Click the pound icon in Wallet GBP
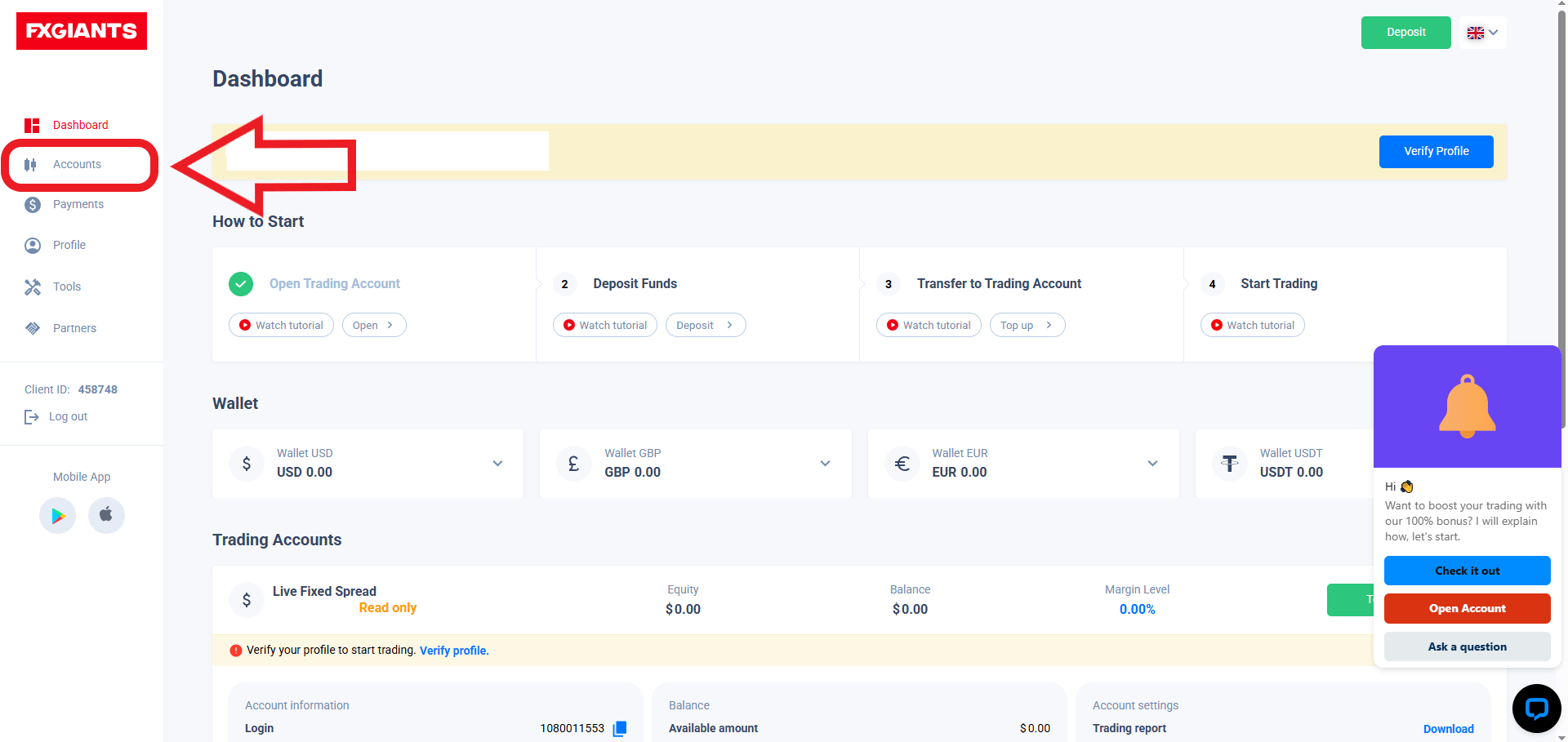1568x742 pixels. pyautogui.click(x=574, y=464)
